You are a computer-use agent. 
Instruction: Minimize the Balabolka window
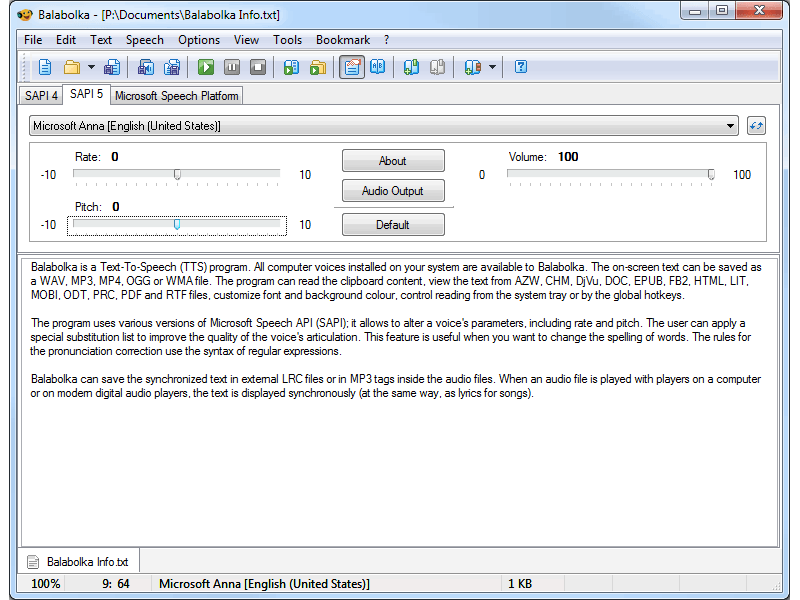coord(695,11)
